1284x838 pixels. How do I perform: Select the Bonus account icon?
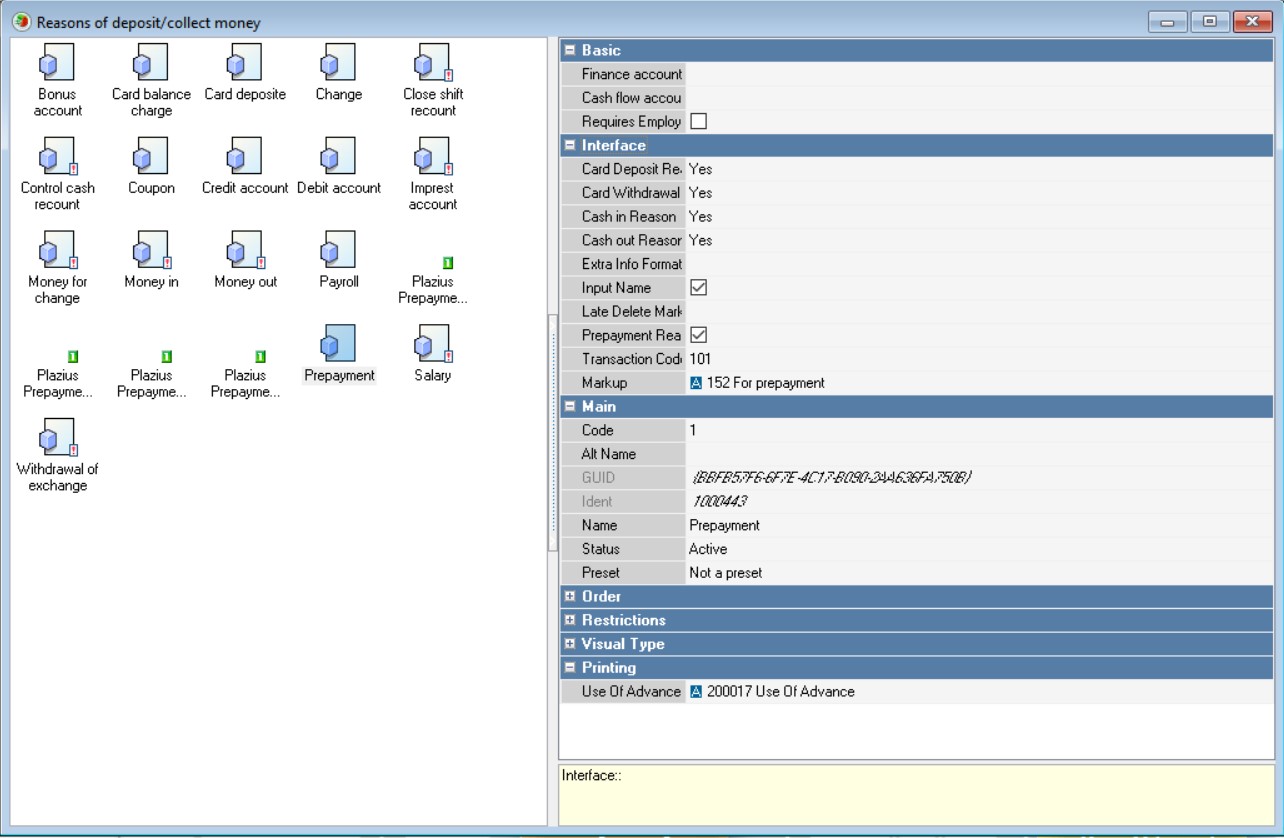pyautogui.click(x=57, y=65)
